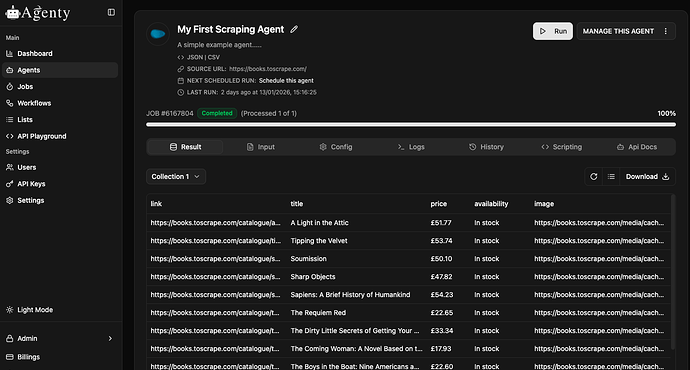Select title cell Soumission
The image size is (690, 370).
pyautogui.click(x=308, y=259)
